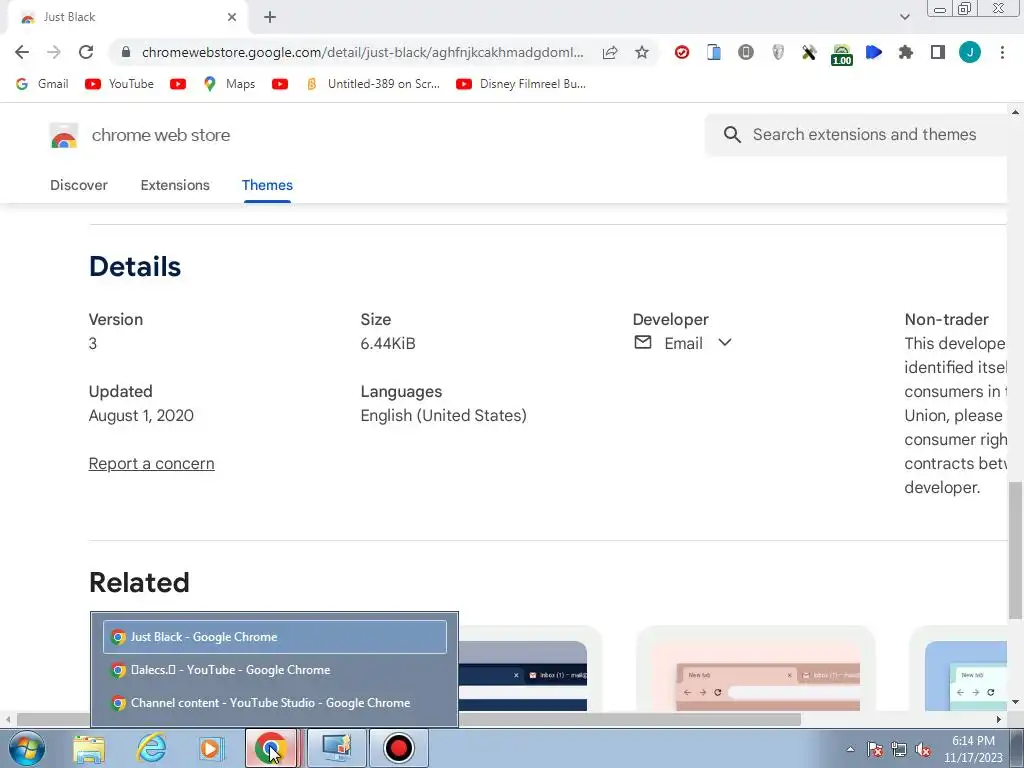1024x768 pixels.
Task: Go back to previous page
Action: click(22, 52)
